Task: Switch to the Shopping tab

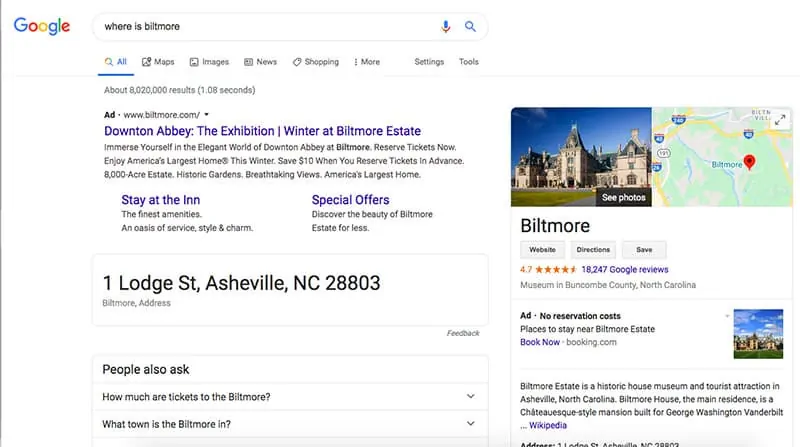Action: point(316,62)
